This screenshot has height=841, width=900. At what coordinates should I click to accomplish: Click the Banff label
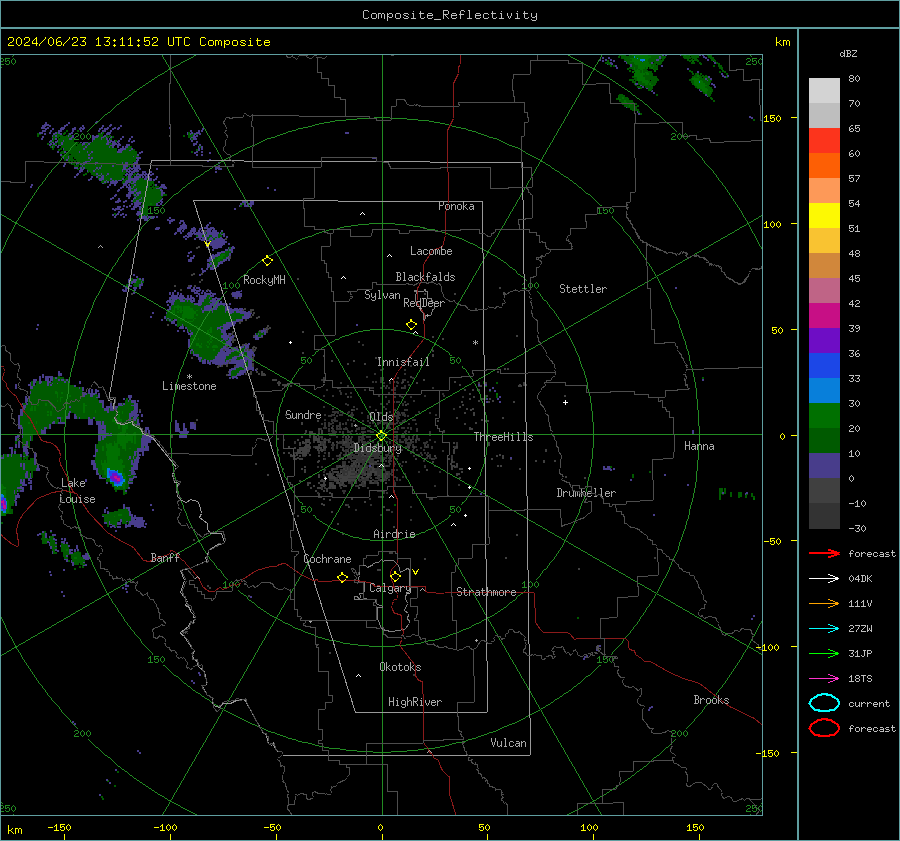coord(165,558)
